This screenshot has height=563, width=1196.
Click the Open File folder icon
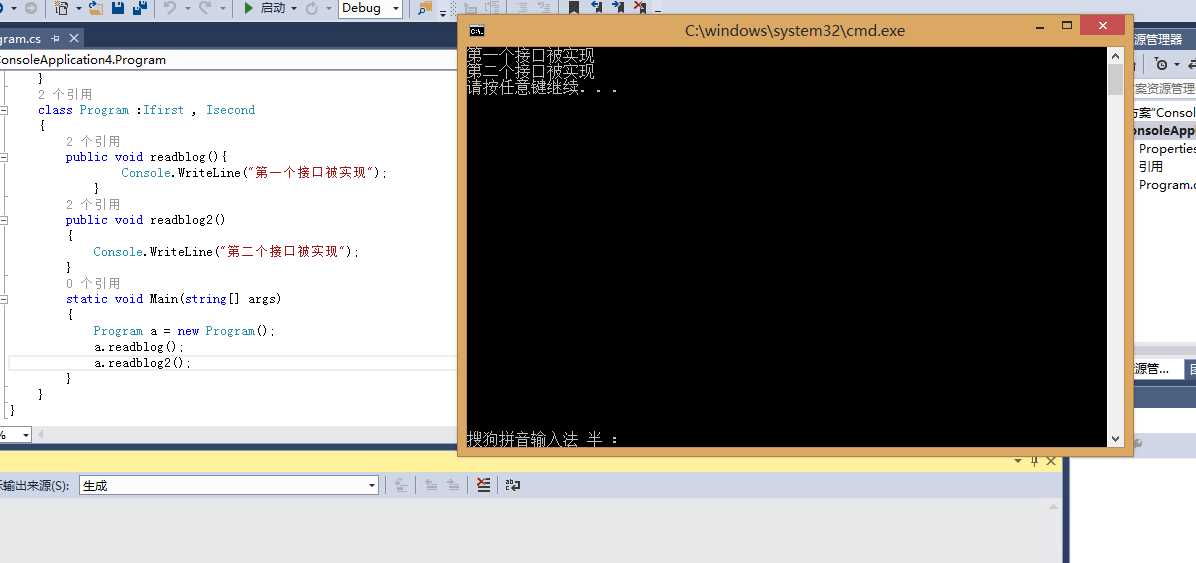point(95,8)
